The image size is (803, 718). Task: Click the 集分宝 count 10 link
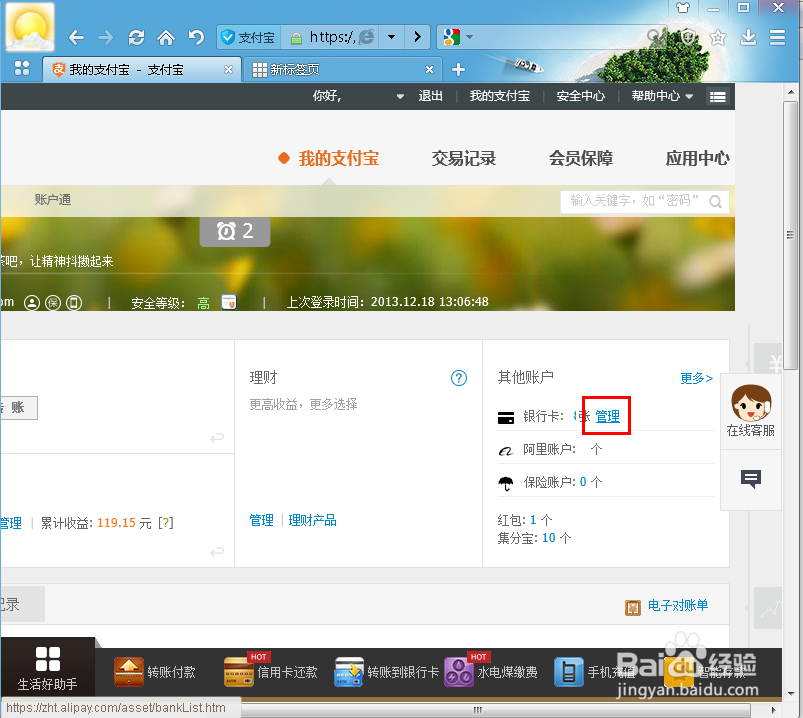(x=548, y=538)
